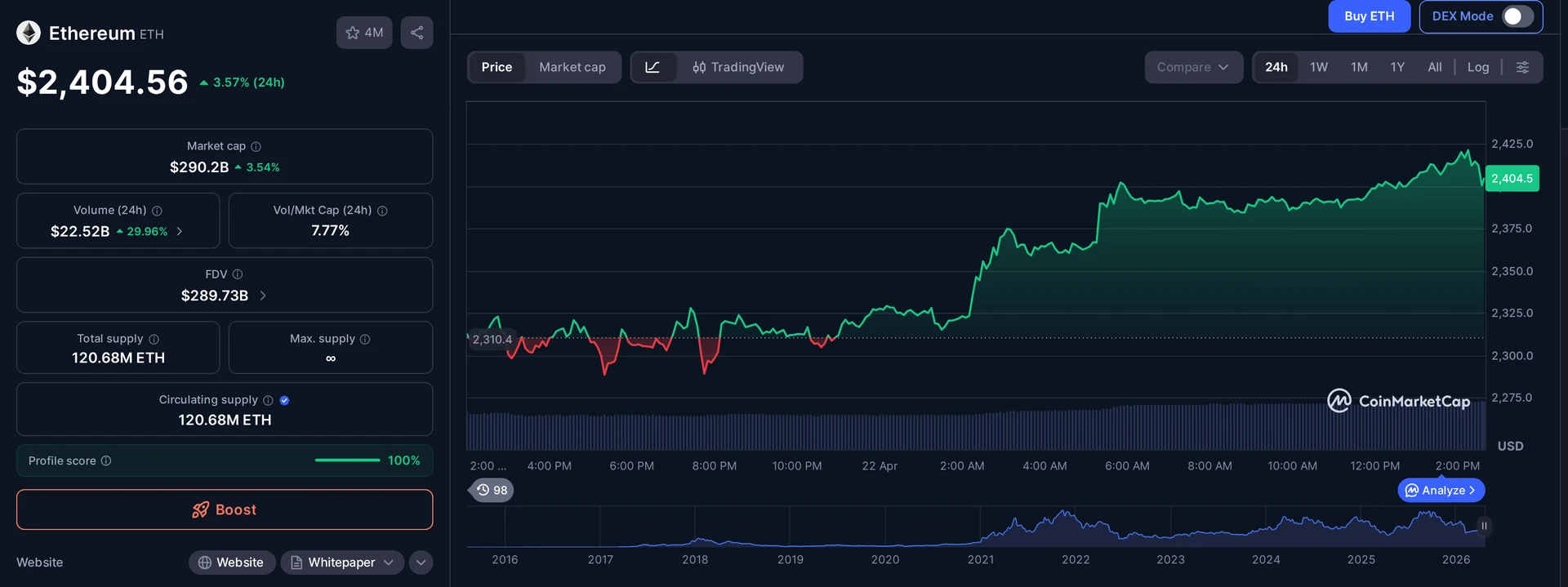Viewport: 1568px width, 587px height.
Task: Open the Volume (24h) info icon
Action: pos(157,211)
